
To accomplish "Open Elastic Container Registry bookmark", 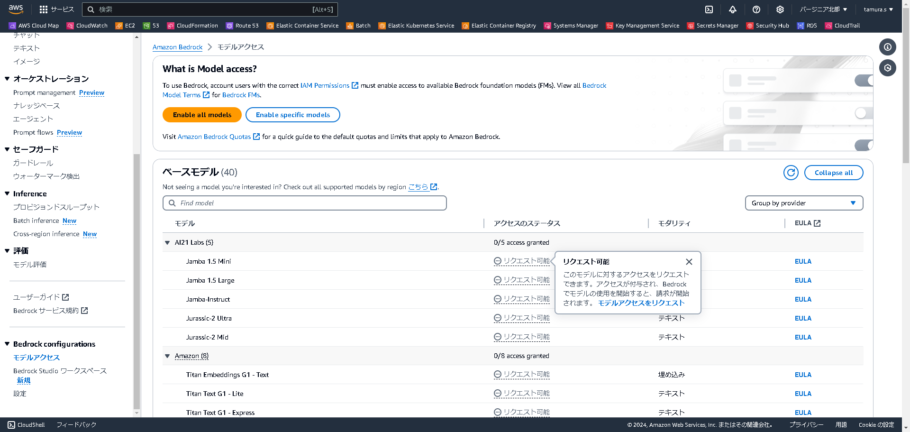I will [499, 26].
